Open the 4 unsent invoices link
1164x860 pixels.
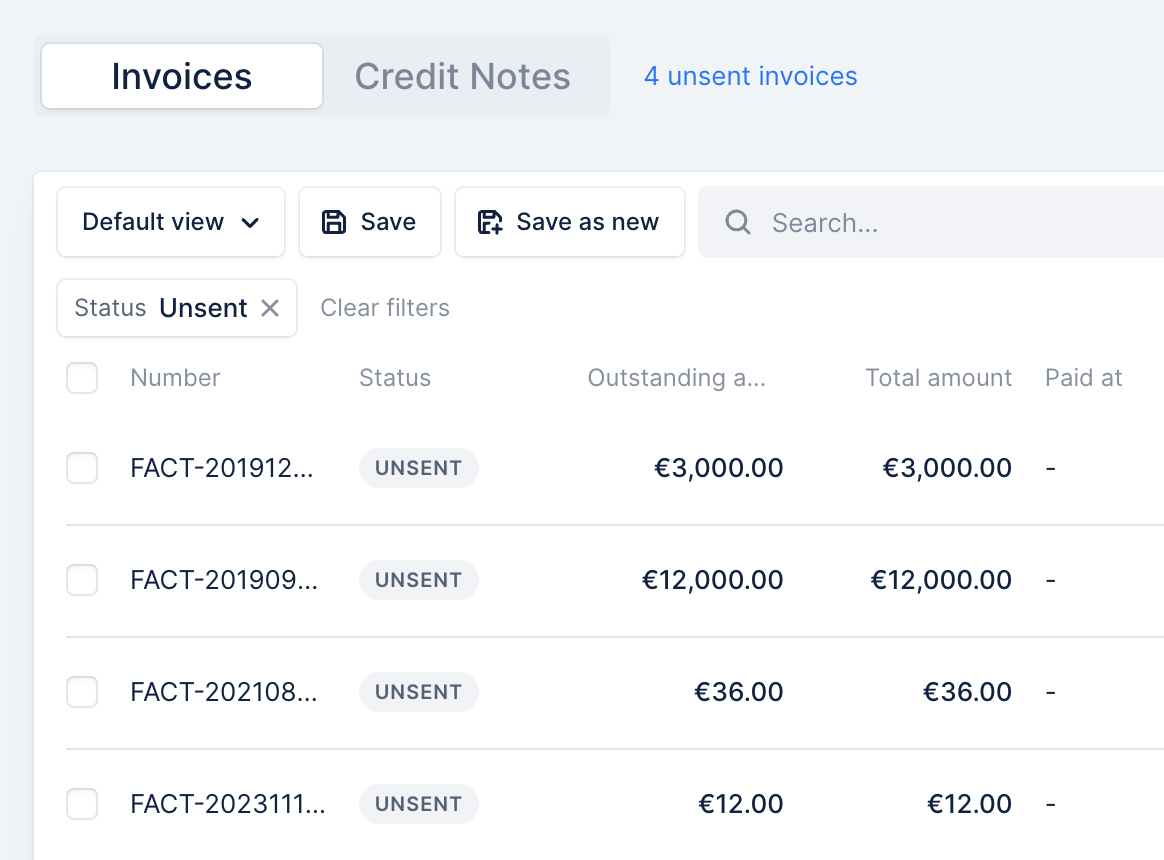[x=751, y=76]
